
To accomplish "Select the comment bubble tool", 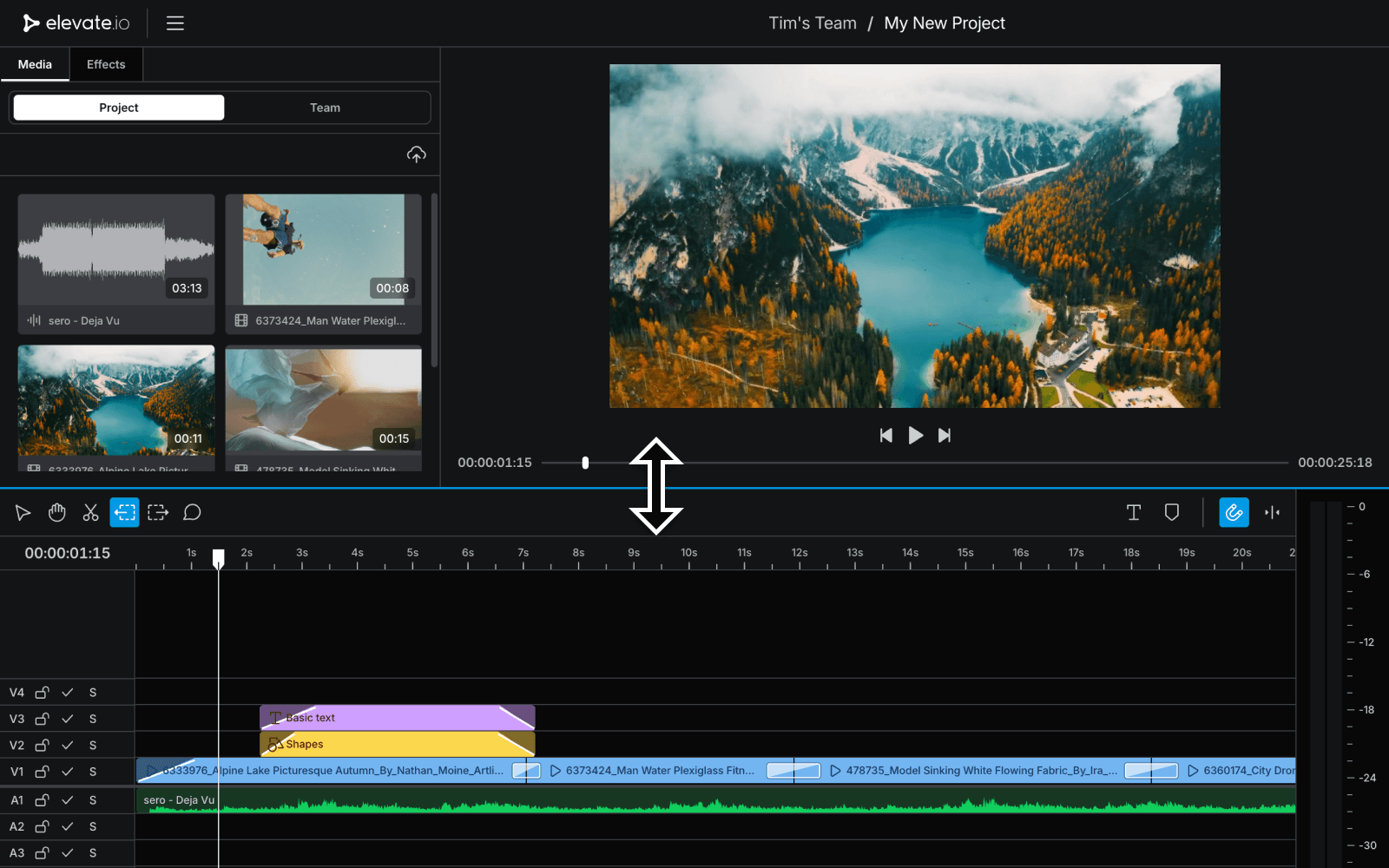I will pos(192,513).
